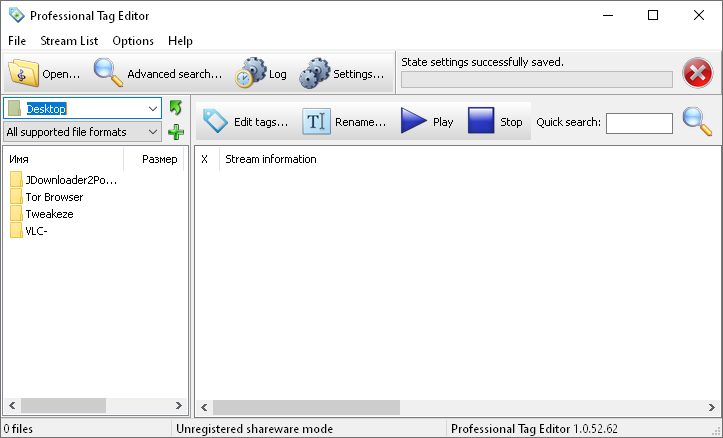Image resolution: width=723 pixels, height=438 pixels.
Task: Click the VLC- folder icon
Action: coord(16,231)
